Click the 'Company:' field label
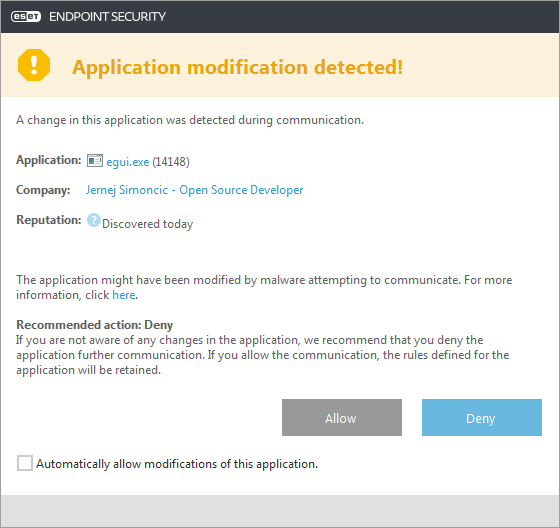Screen dimensions: 560x528 coord(43,190)
